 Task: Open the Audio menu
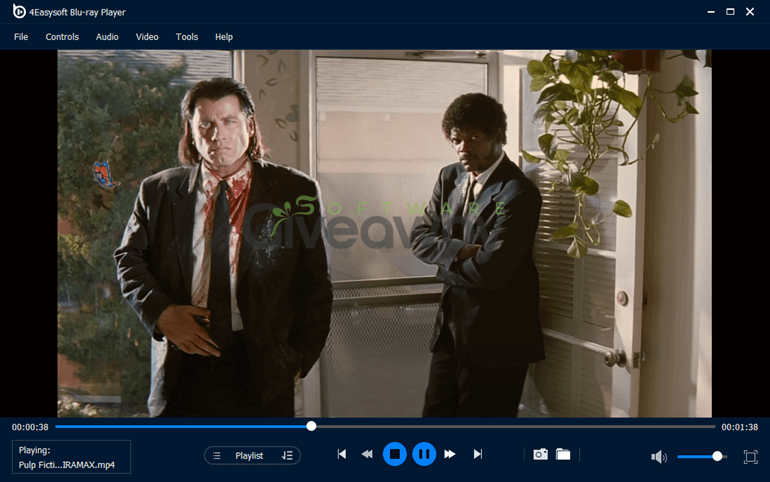click(107, 37)
